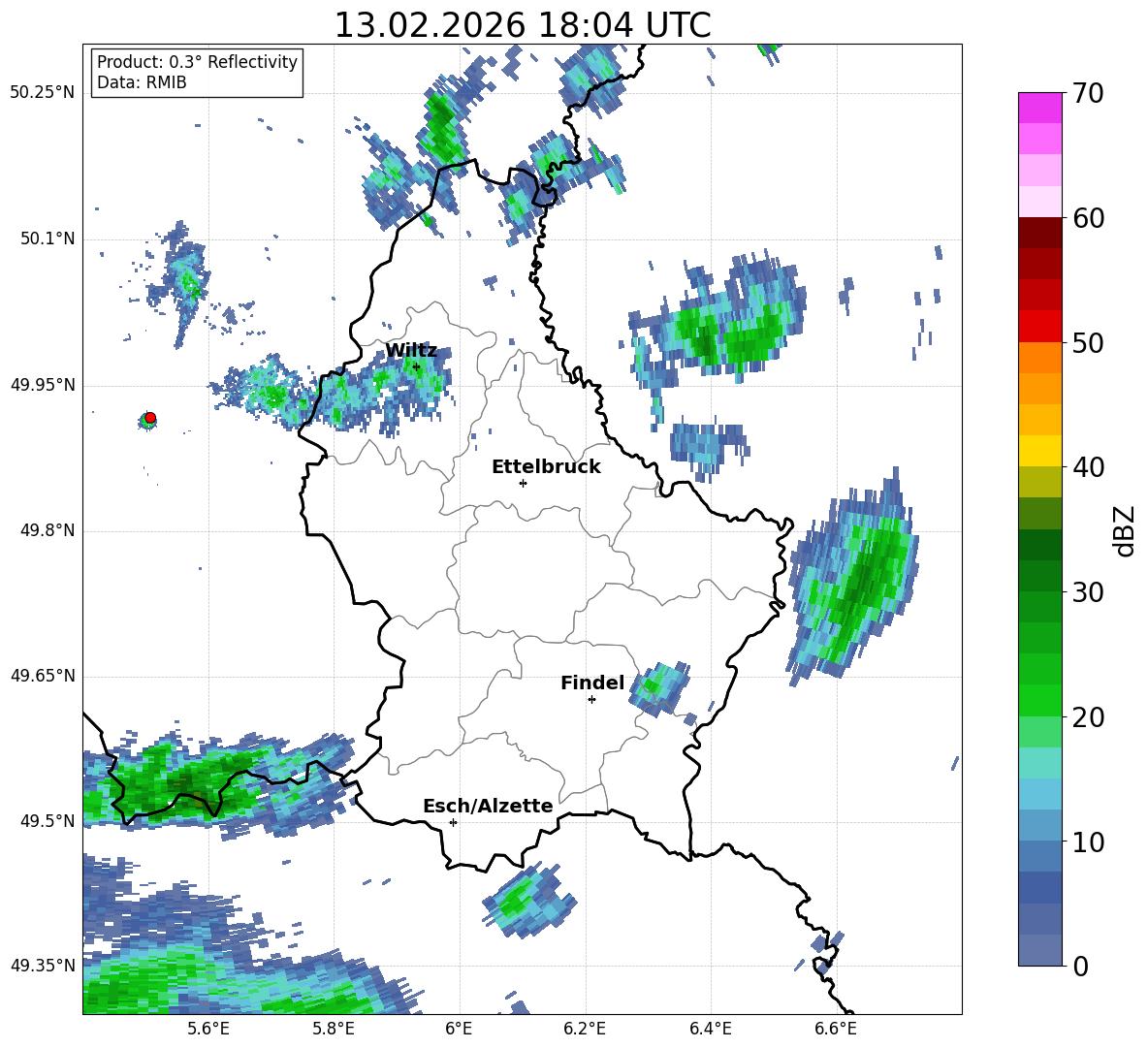Click the 70 colorbar tick label
Image resolution: width=1148 pixels, height=1048 pixels.
pos(1088,94)
